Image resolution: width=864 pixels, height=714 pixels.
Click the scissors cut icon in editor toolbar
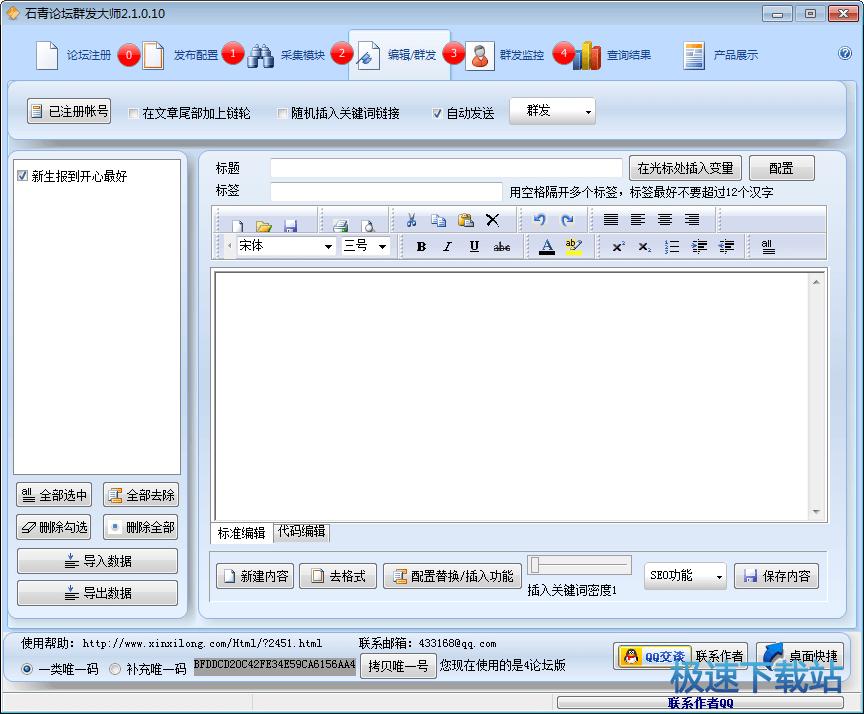coord(410,221)
